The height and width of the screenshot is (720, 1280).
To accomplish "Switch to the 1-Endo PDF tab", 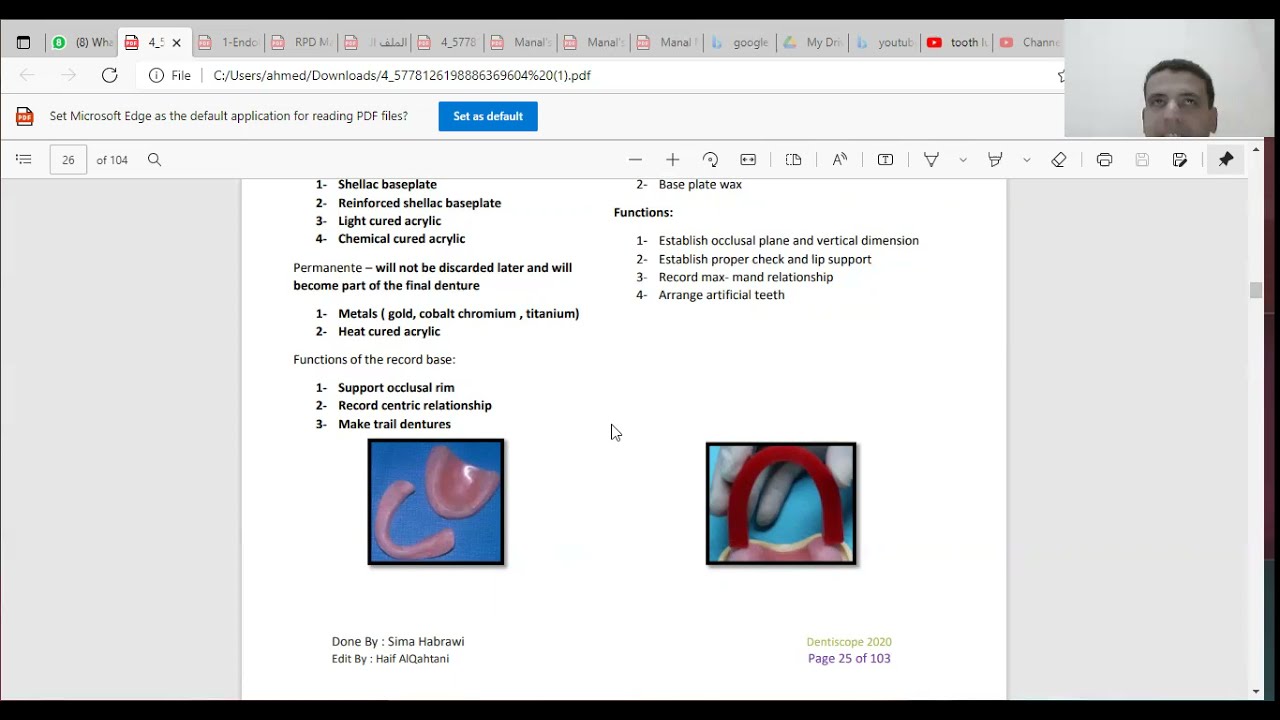I will [229, 42].
